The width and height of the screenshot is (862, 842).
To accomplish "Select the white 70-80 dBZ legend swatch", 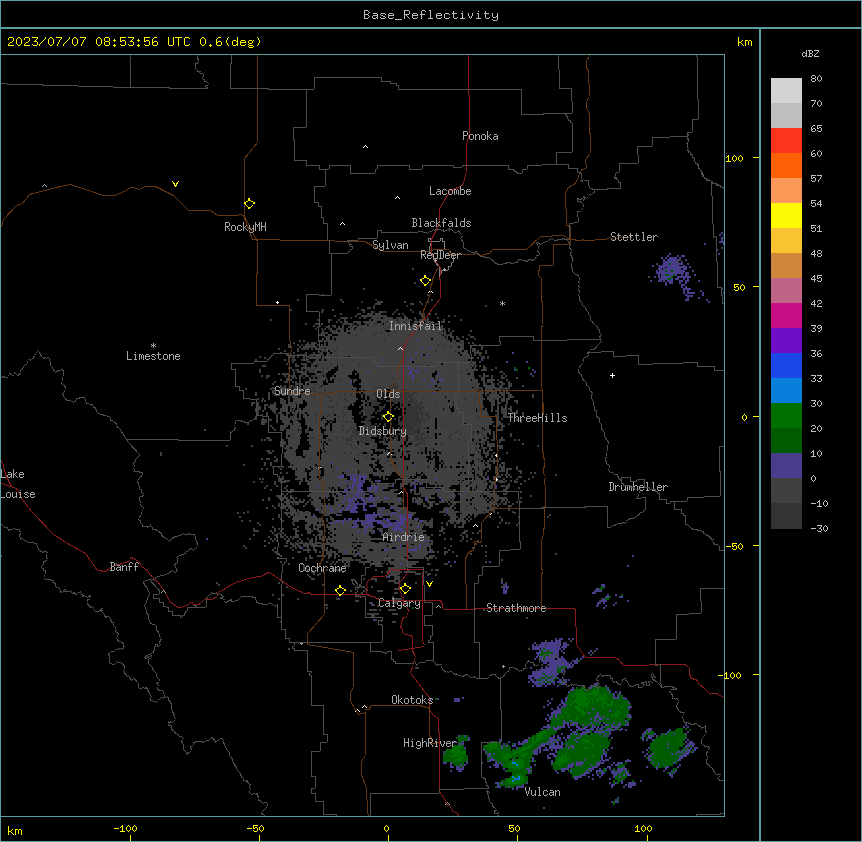I will pyautogui.click(x=786, y=91).
